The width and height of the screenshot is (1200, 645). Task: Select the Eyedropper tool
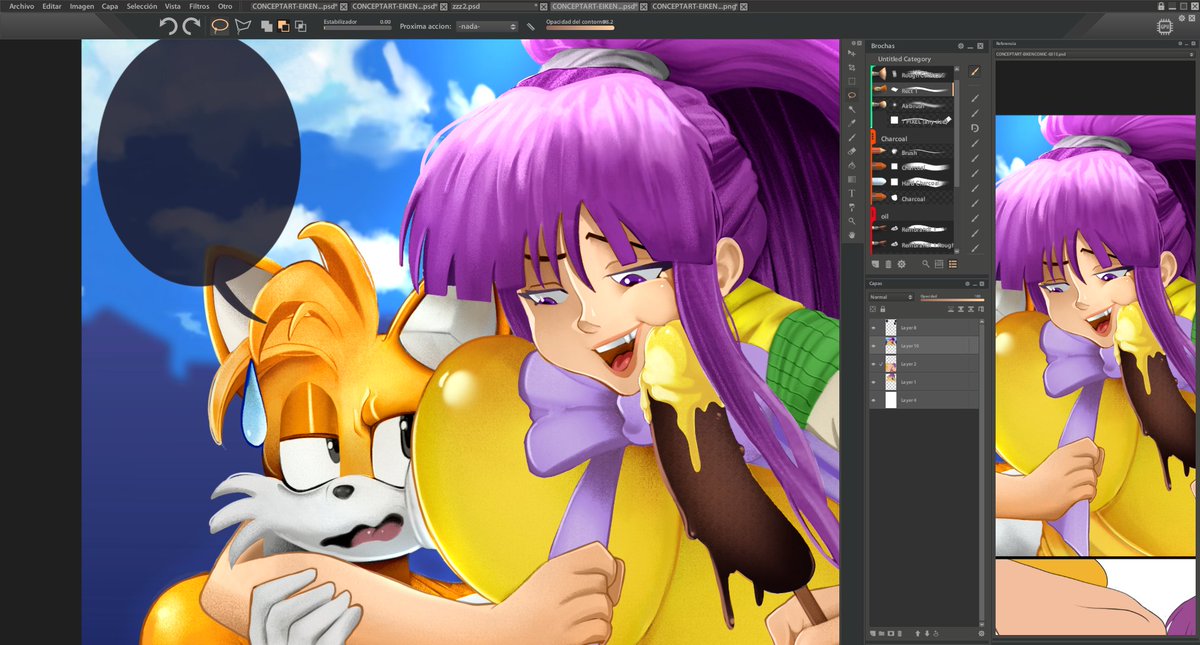tap(852, 123)
